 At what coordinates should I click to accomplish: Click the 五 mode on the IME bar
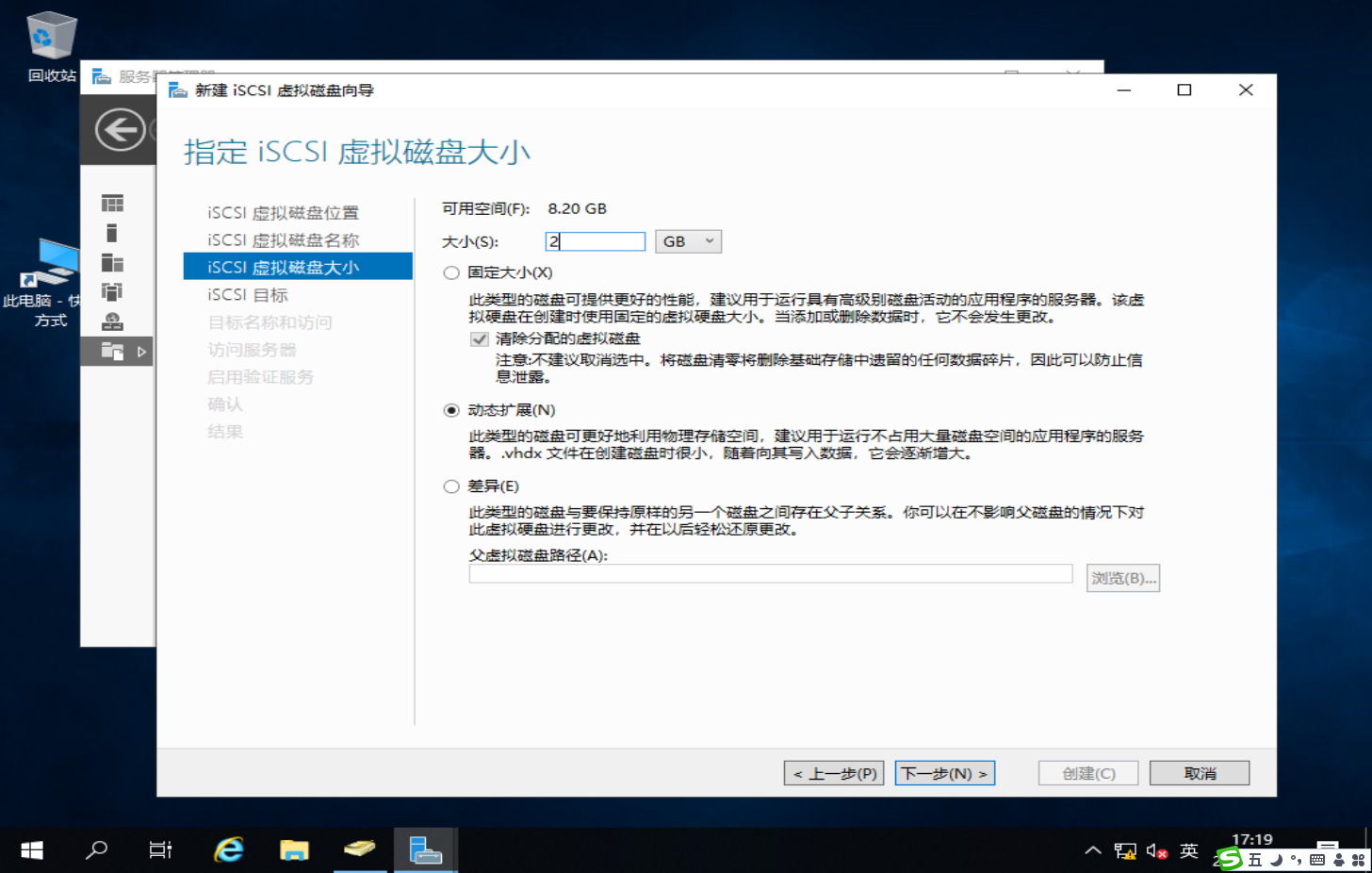pos(1255,860)
